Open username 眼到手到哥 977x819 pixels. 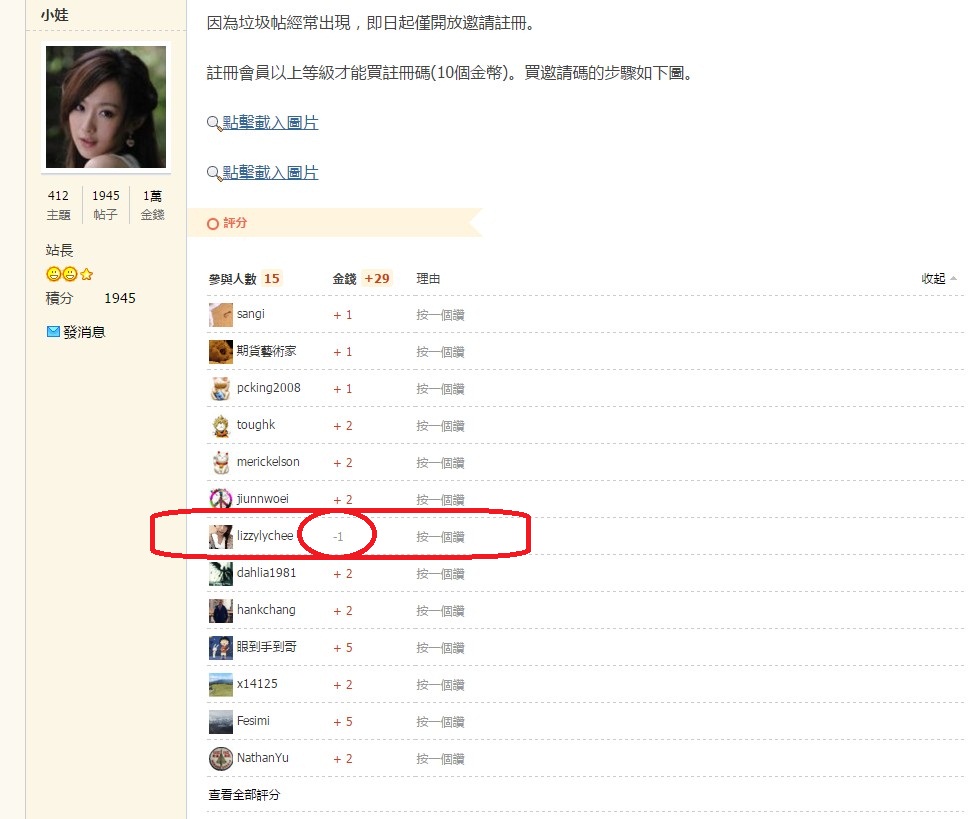click(x=267, y=646)
